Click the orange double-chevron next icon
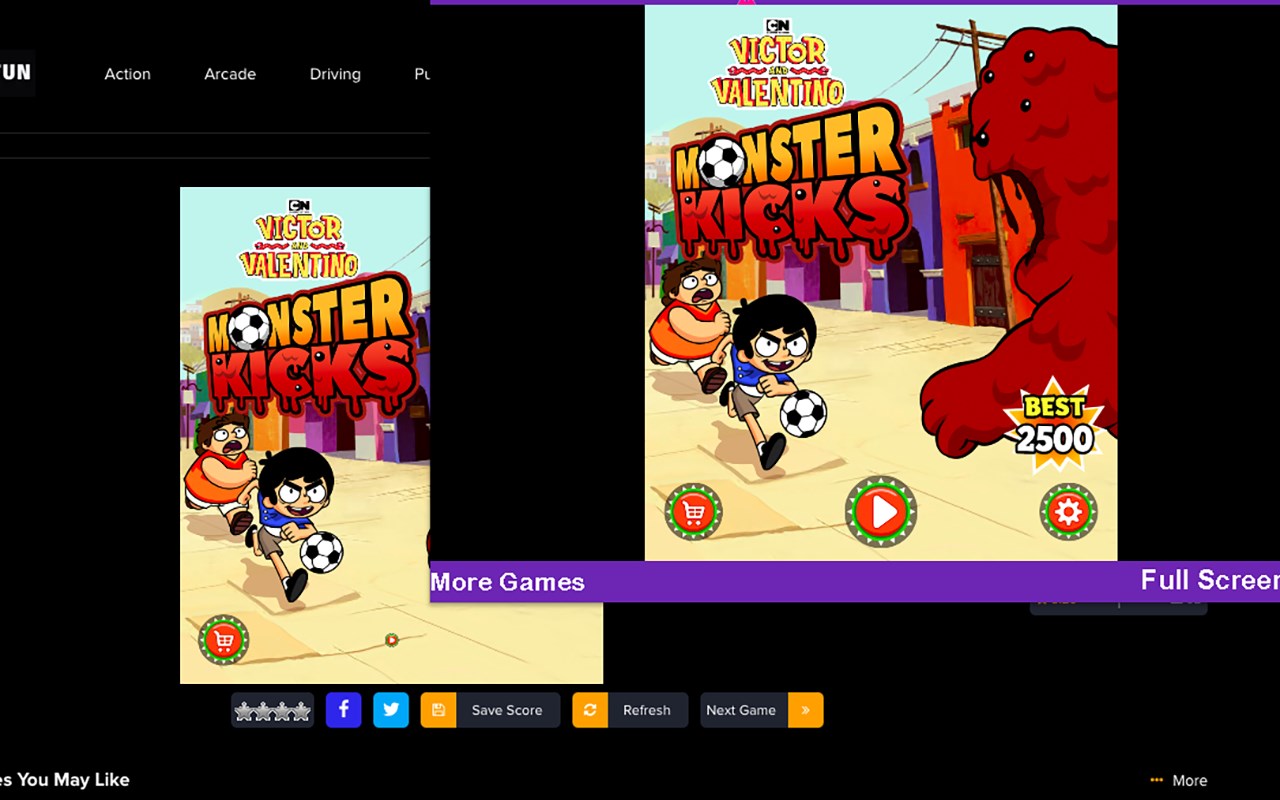Viewport: 1280px width, 800px height. click(x=806, y=710)
